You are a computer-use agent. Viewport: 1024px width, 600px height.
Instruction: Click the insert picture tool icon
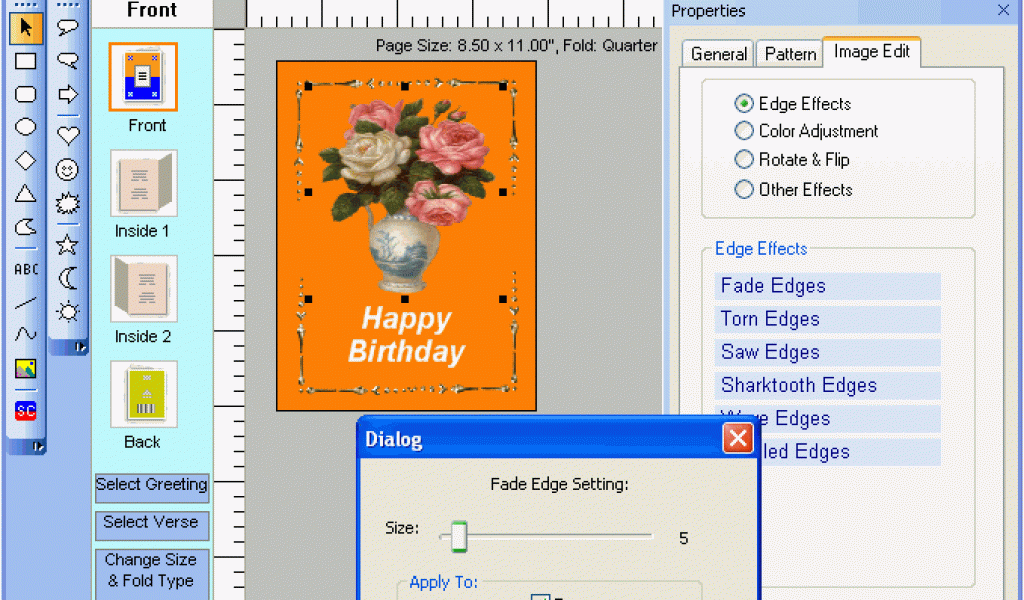point(26,369)
